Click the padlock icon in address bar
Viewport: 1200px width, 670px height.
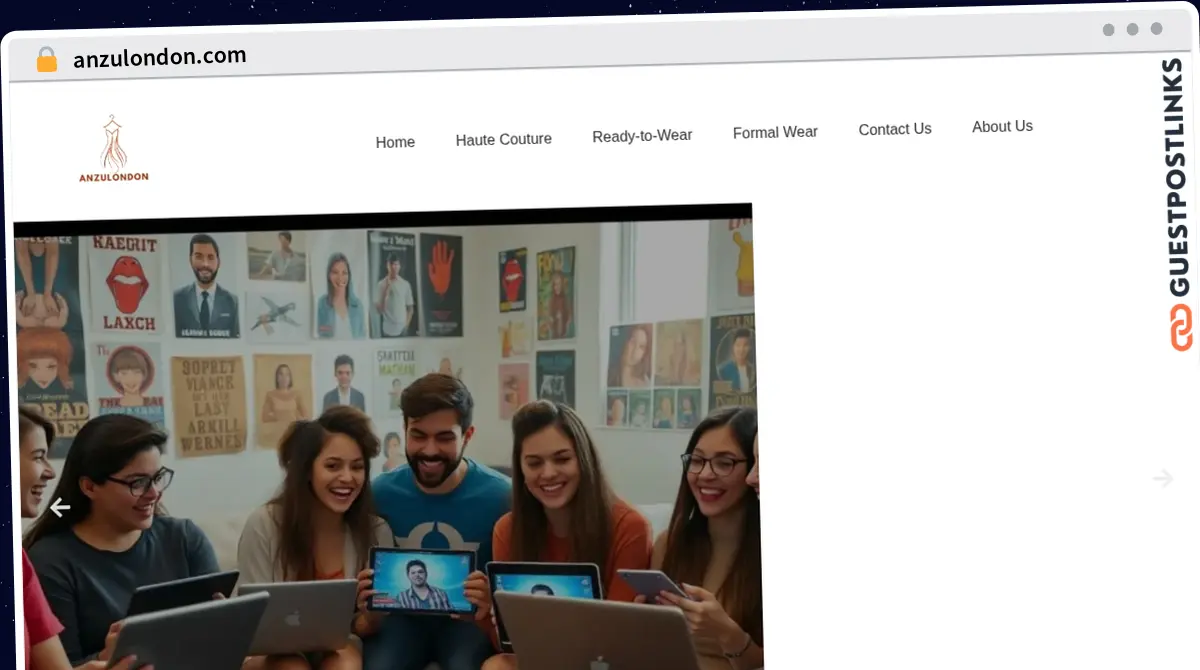(46, 59)
